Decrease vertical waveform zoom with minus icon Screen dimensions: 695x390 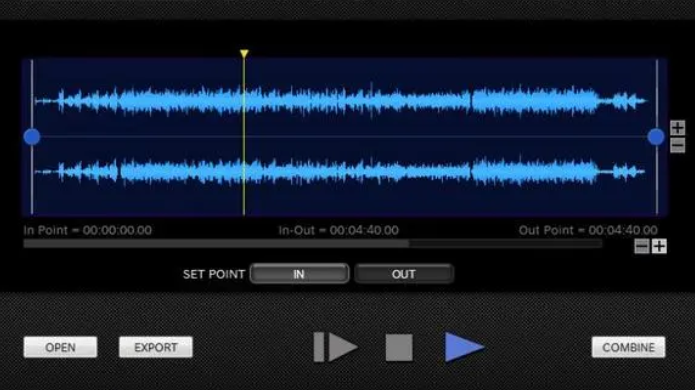[677, 145]
